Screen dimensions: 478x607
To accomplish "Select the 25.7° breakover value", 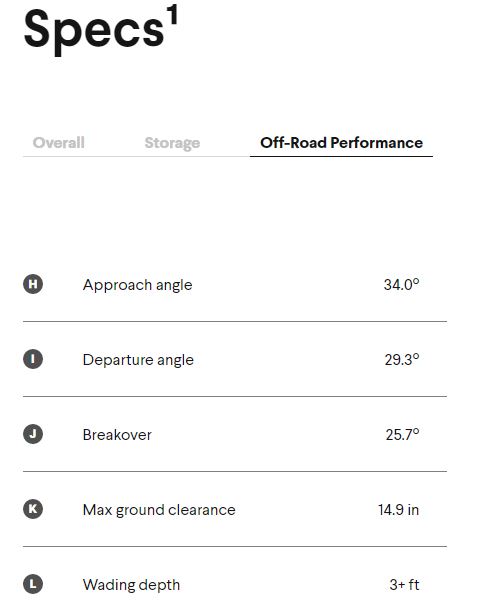I will click(x=402, y=434).
